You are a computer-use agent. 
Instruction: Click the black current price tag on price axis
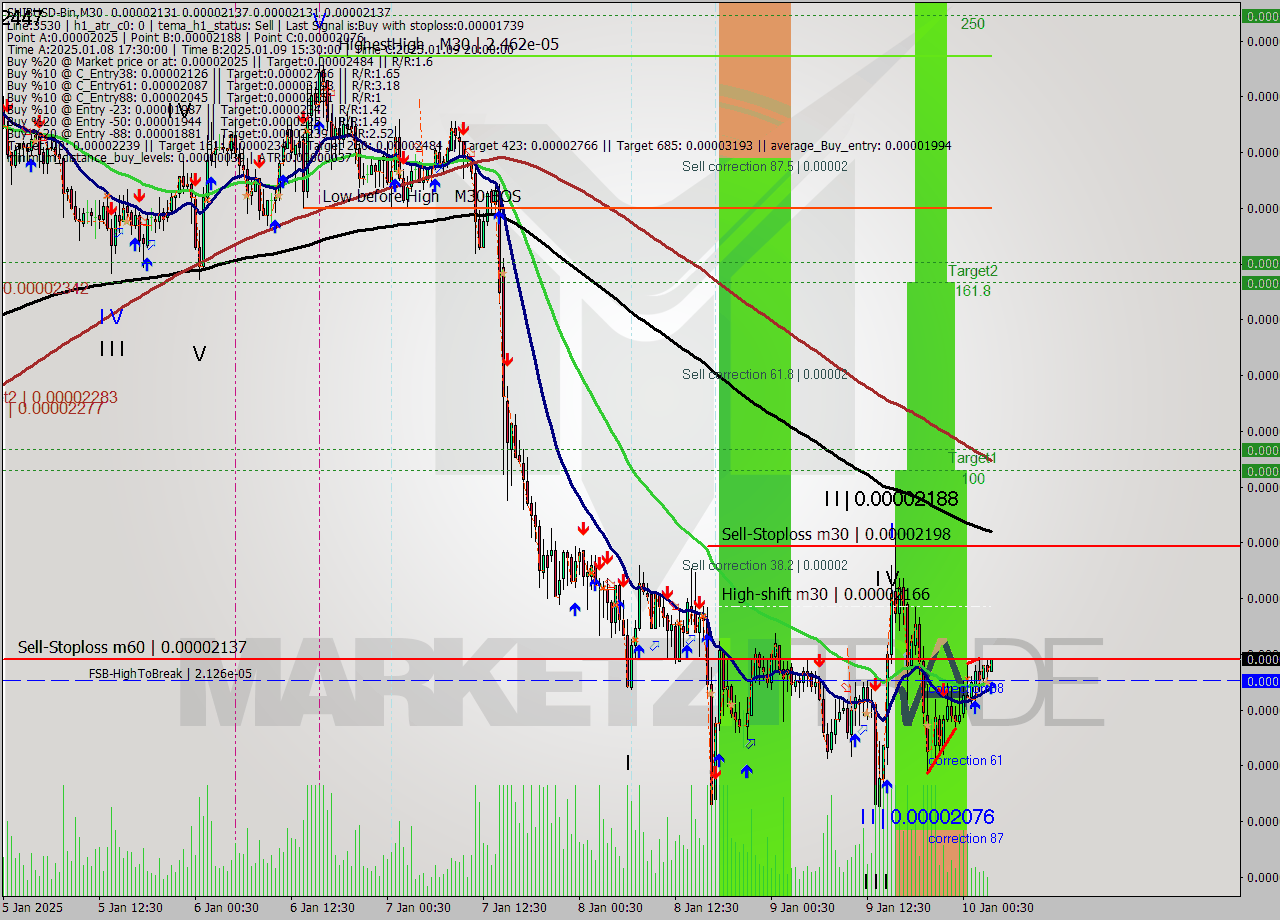[1260, 659]
